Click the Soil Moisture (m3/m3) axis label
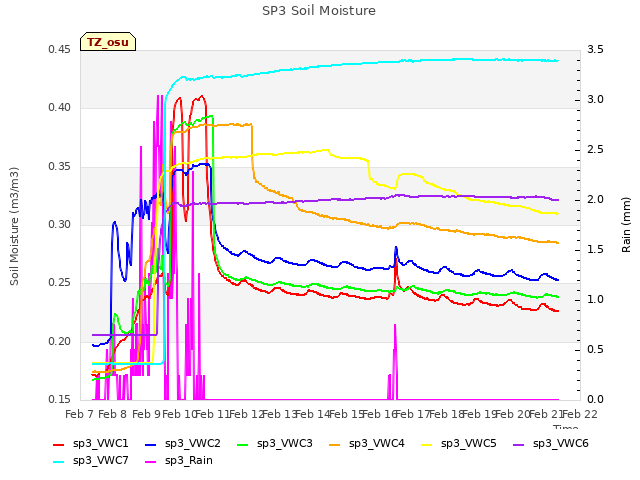This screenshot has width=640, height=480. pos(14,226)
